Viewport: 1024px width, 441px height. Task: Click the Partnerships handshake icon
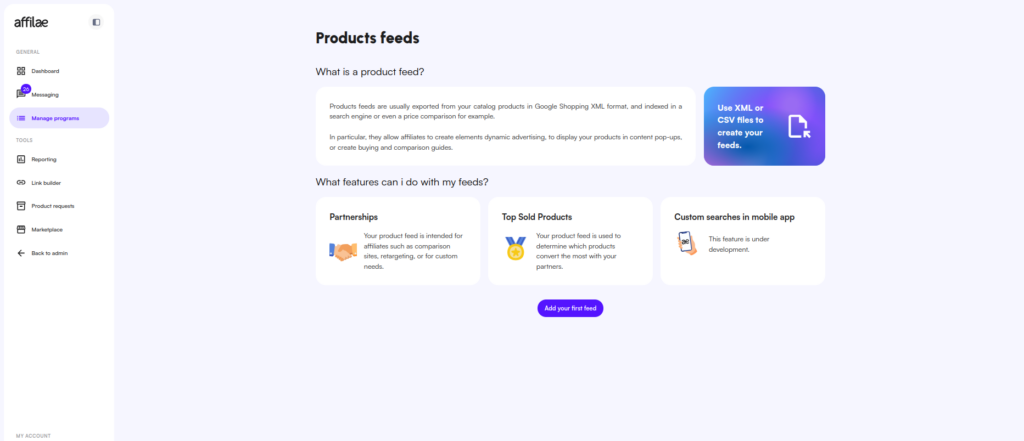tap(343, 250)
